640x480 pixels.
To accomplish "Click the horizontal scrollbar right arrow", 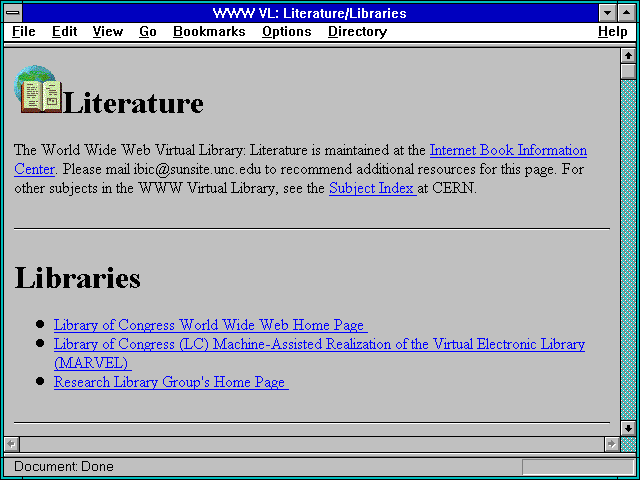I will point(611,444).
